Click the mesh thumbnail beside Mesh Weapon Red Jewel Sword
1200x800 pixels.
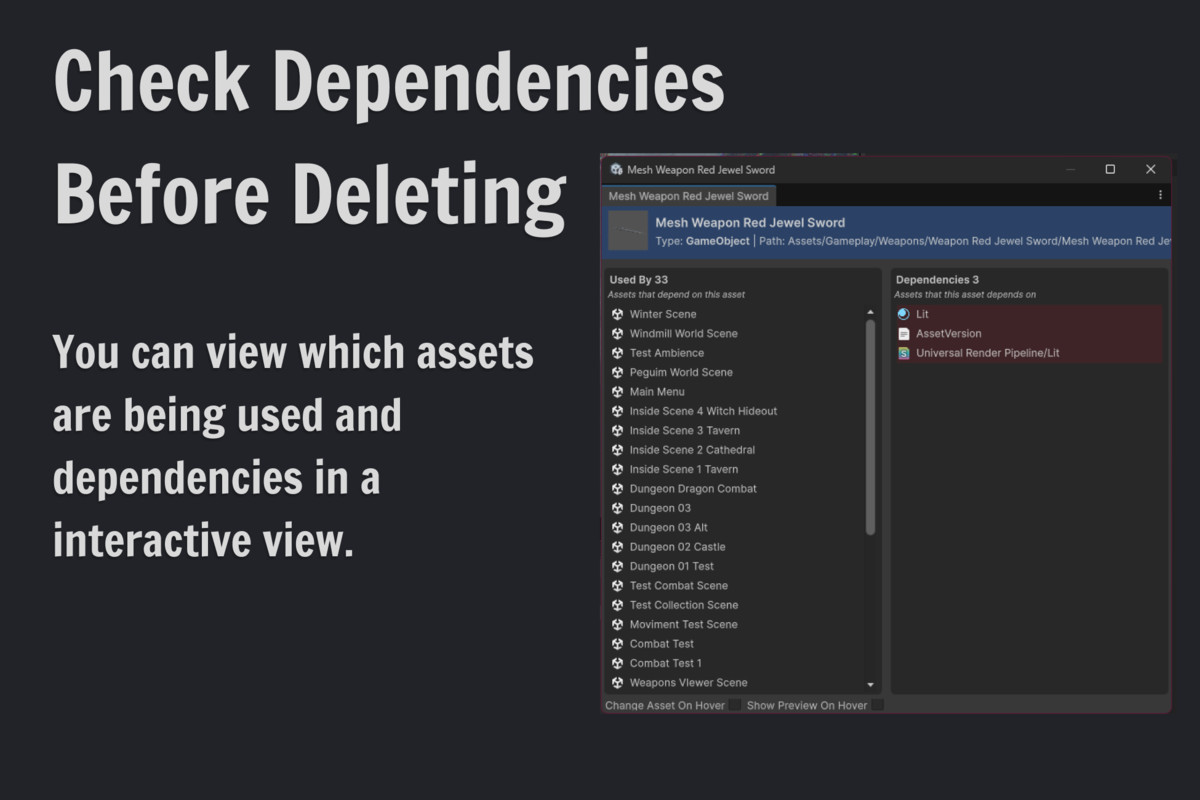pyautogui.click(x=630, y=231)
